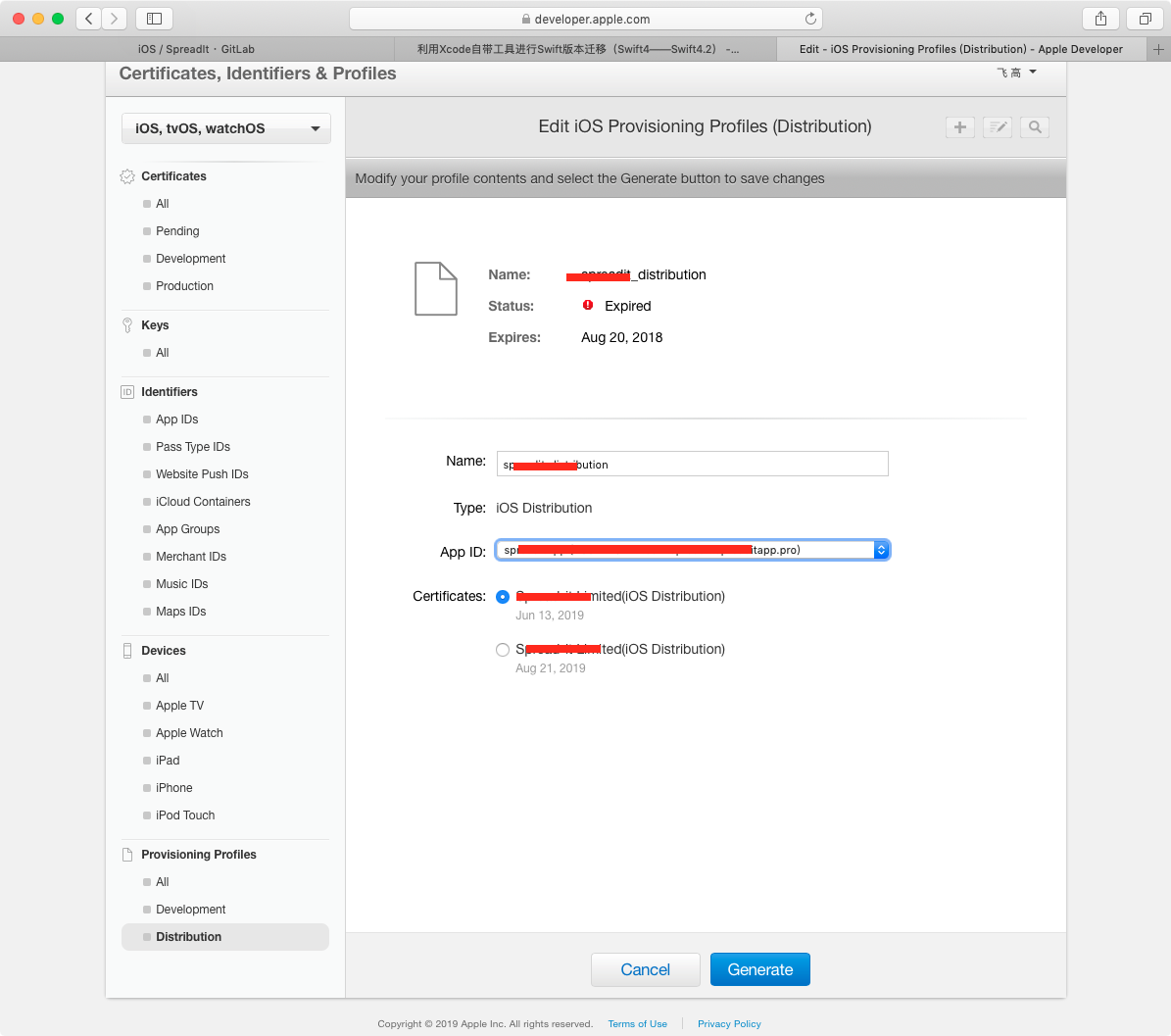Open Development under Provisioning Profiles
1171x1036 pixels.
coord(190,910)
